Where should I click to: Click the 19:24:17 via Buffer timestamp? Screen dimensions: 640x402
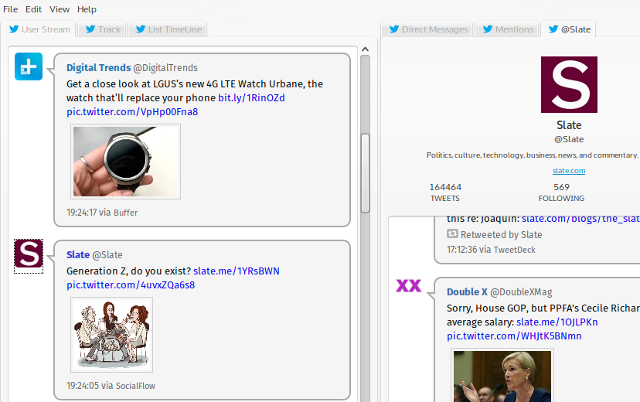[x=102, y=213]
